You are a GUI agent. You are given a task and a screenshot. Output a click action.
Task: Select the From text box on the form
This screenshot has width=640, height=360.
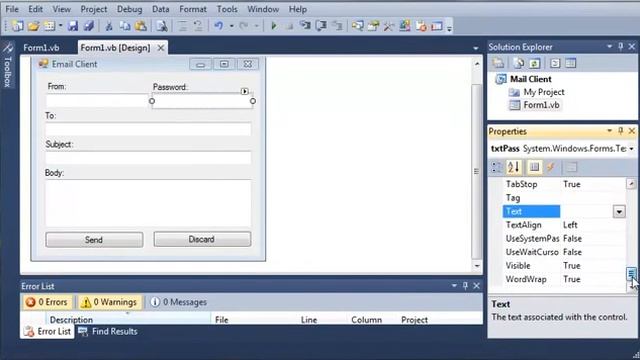97,100
